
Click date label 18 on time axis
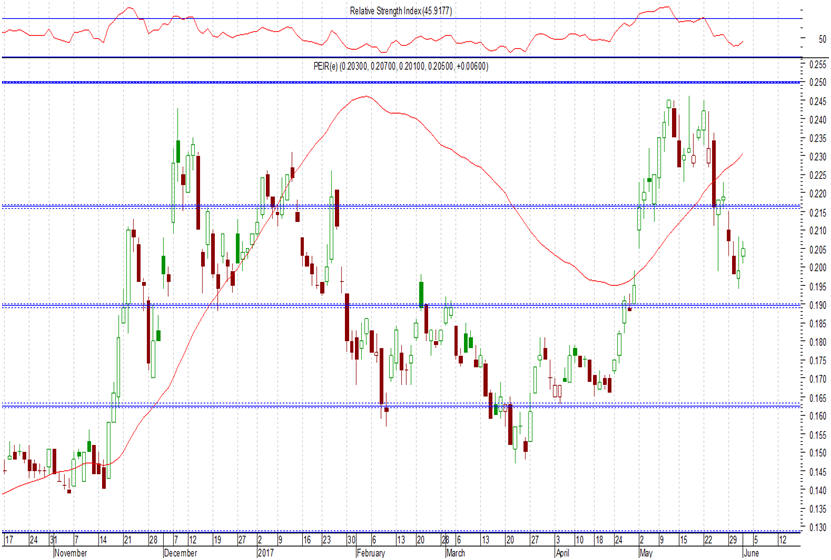(x=599, y=540)
